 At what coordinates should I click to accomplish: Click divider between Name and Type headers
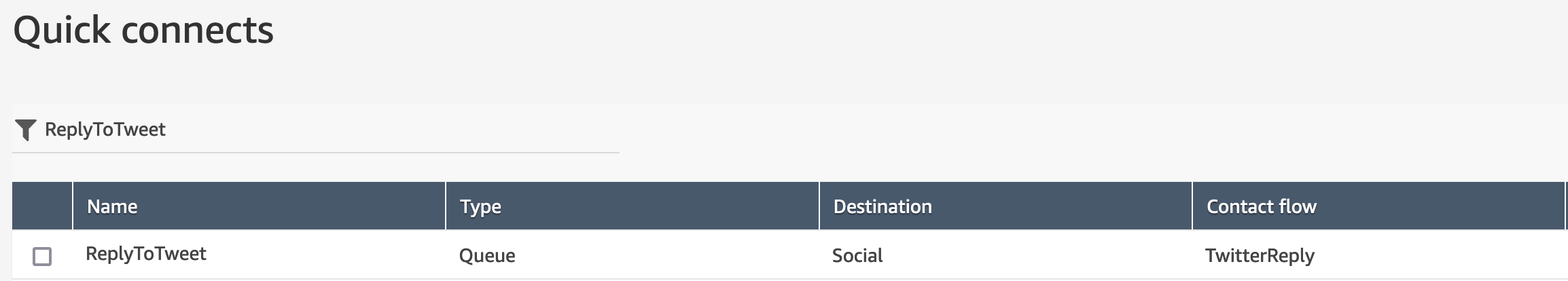pyautogui.click(x=446, y=206)
